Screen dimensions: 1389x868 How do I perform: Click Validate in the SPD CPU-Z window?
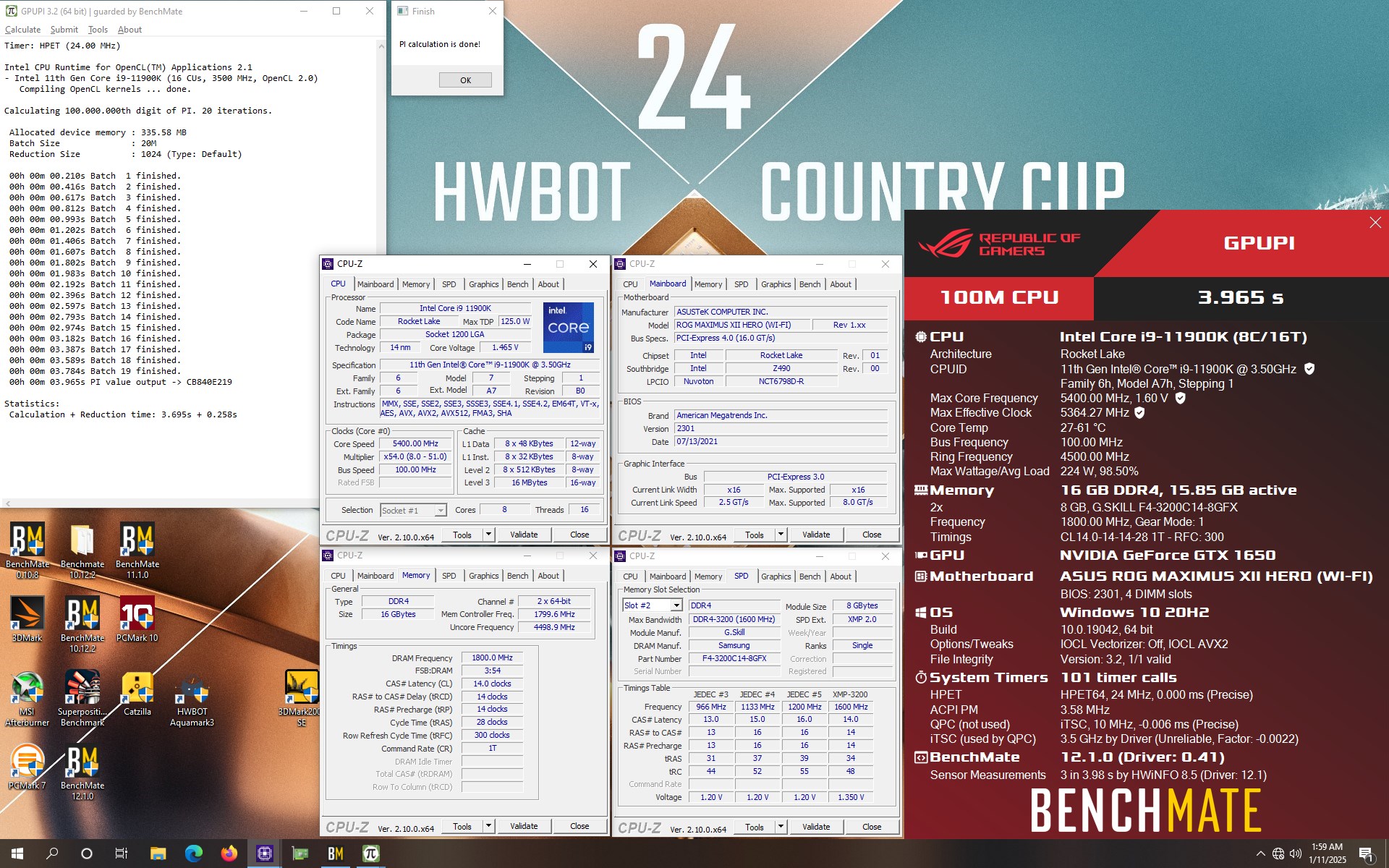pos(816,827)
